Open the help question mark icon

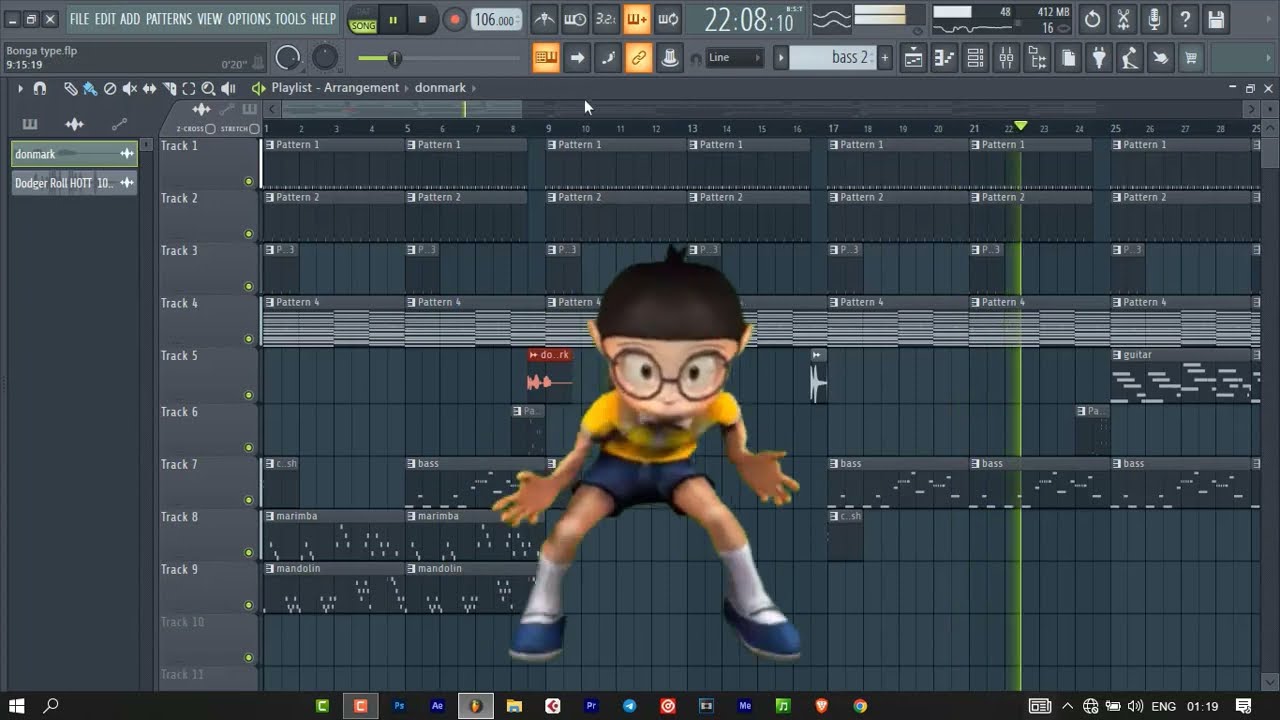(x=1185, y=19)
